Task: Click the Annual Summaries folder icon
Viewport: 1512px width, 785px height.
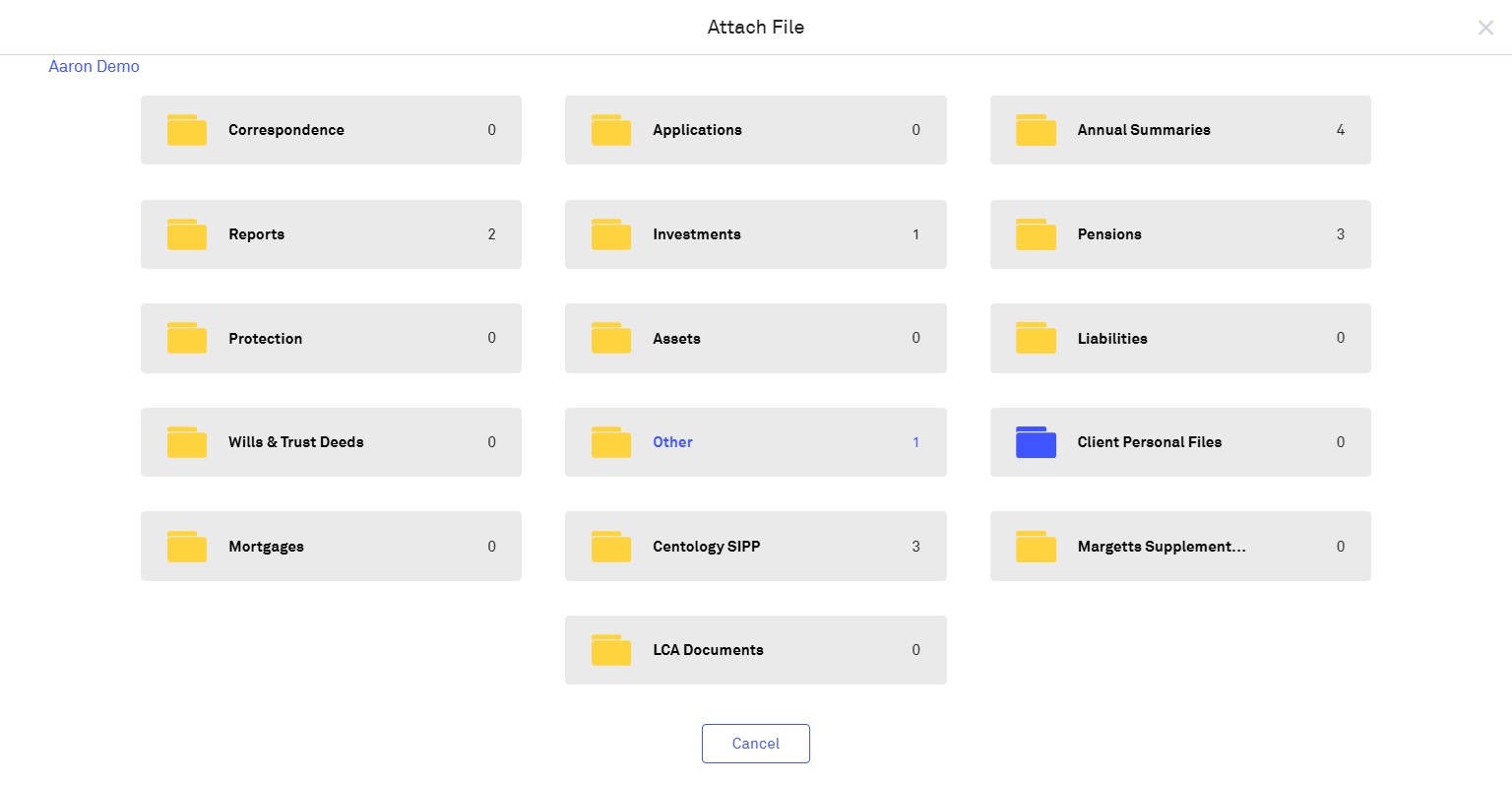Action: 1036,130
